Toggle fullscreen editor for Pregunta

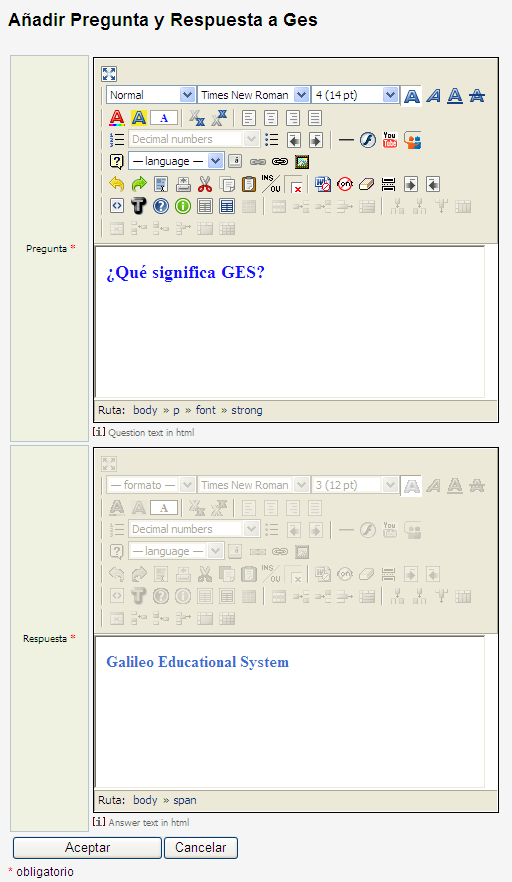(x=109, y=74)
